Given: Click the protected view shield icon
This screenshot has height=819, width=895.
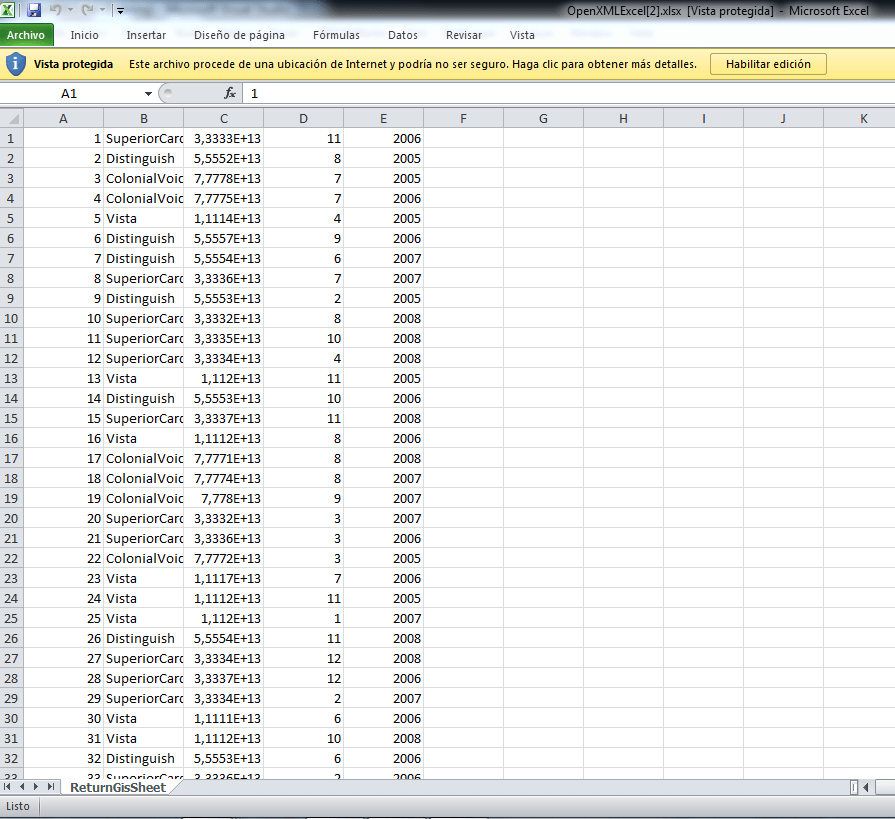Looking at the screenshot, I should pos(16,64).
